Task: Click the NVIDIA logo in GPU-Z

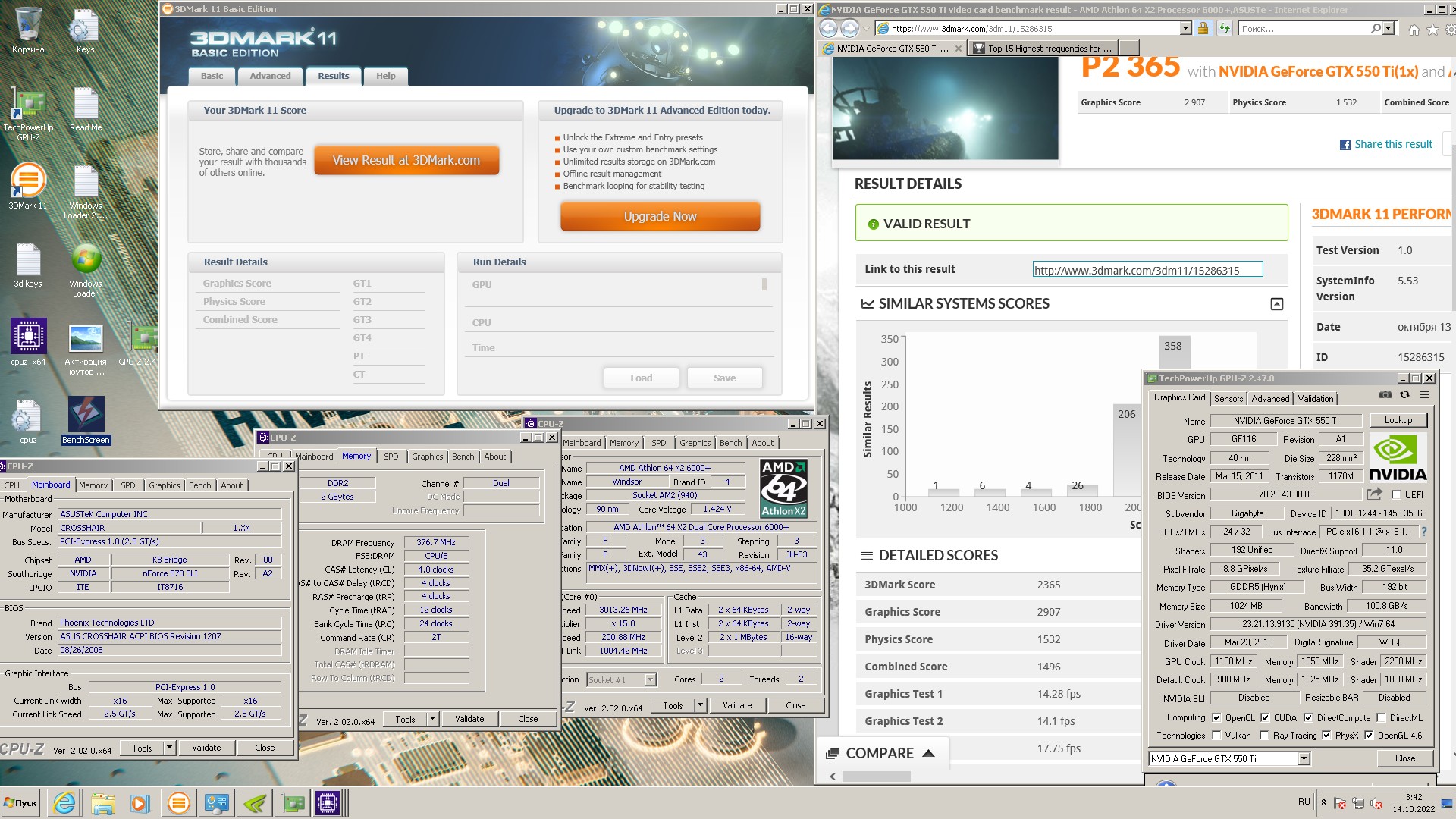Action: coord(1398,457)
